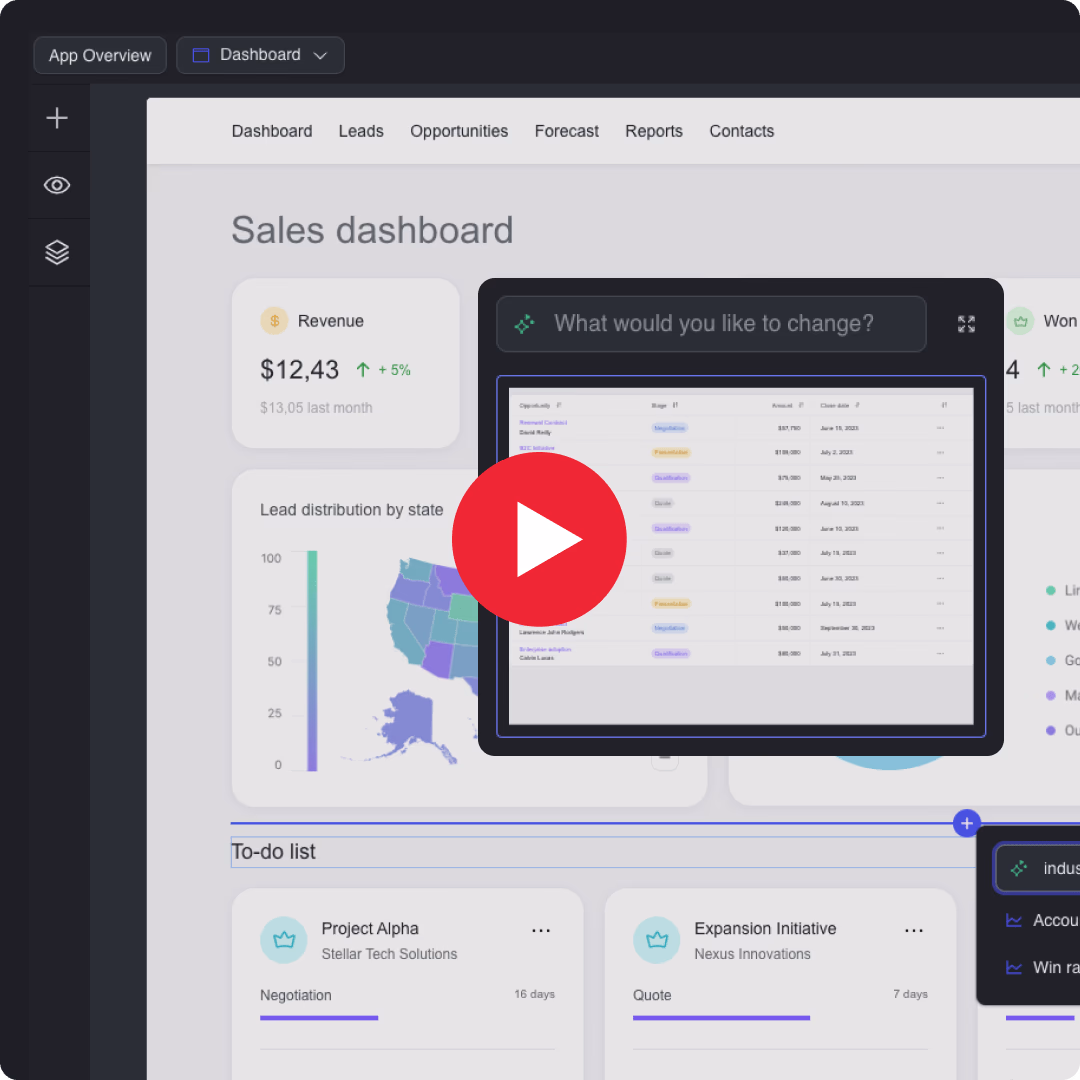Click the Project Alpha crown icon
This screenshot has width=1080, height=1080.
tap(285, 940)
